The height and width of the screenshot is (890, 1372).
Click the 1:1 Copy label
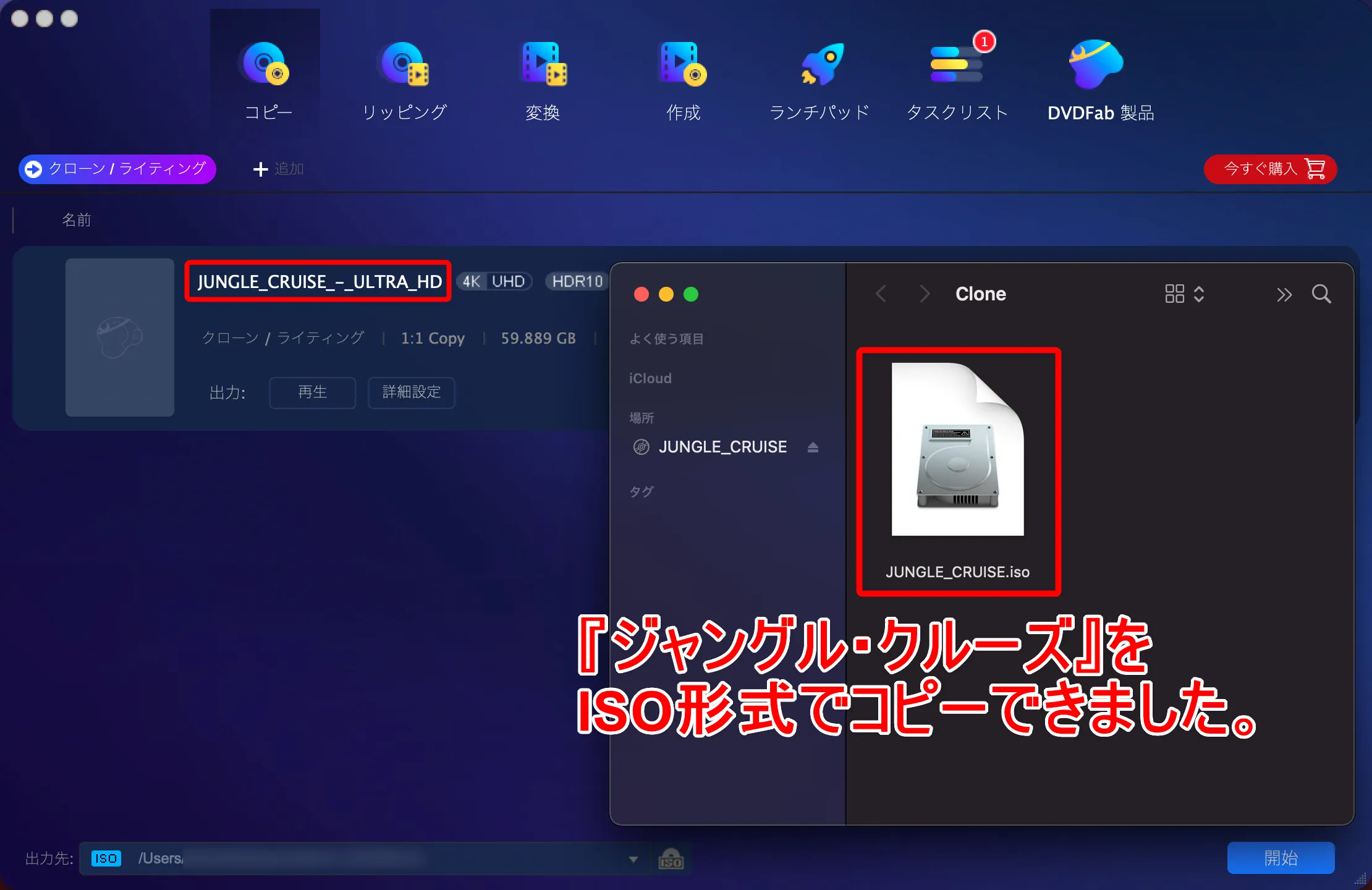coord(433,338)
